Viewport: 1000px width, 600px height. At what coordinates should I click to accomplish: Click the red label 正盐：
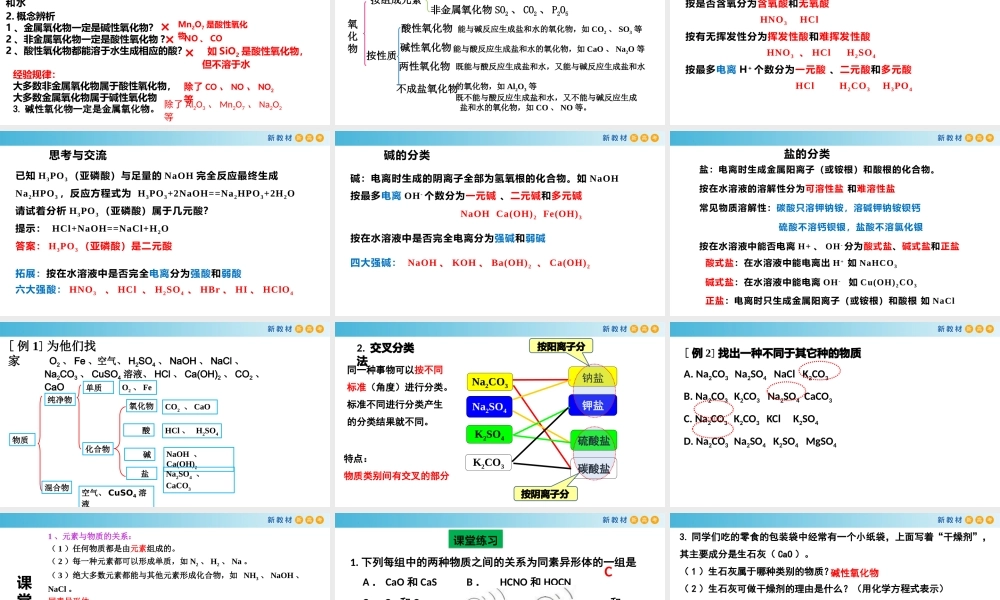click(716, 301)
